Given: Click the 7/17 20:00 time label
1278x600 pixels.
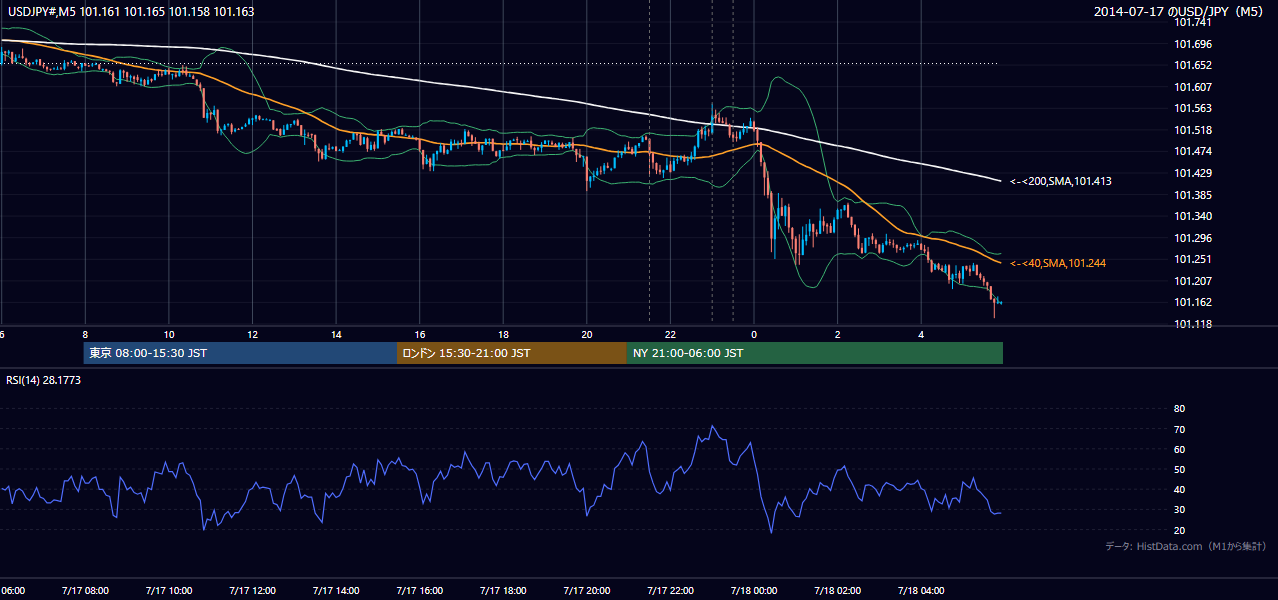Looking at the screenshot, I should pyautogui.click(x=587, y=590).
